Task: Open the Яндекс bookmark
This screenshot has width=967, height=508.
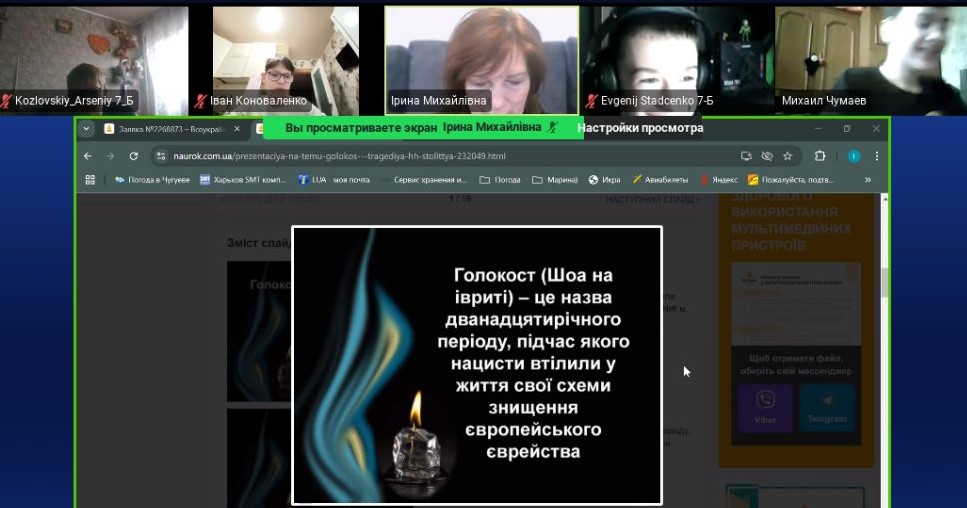Action: pyautogui.click(x=719, y=179)
